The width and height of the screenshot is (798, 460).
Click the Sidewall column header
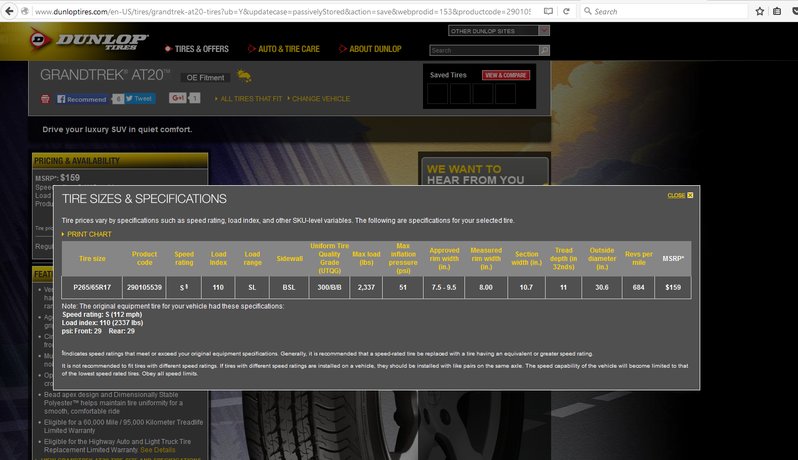[290, 258]
